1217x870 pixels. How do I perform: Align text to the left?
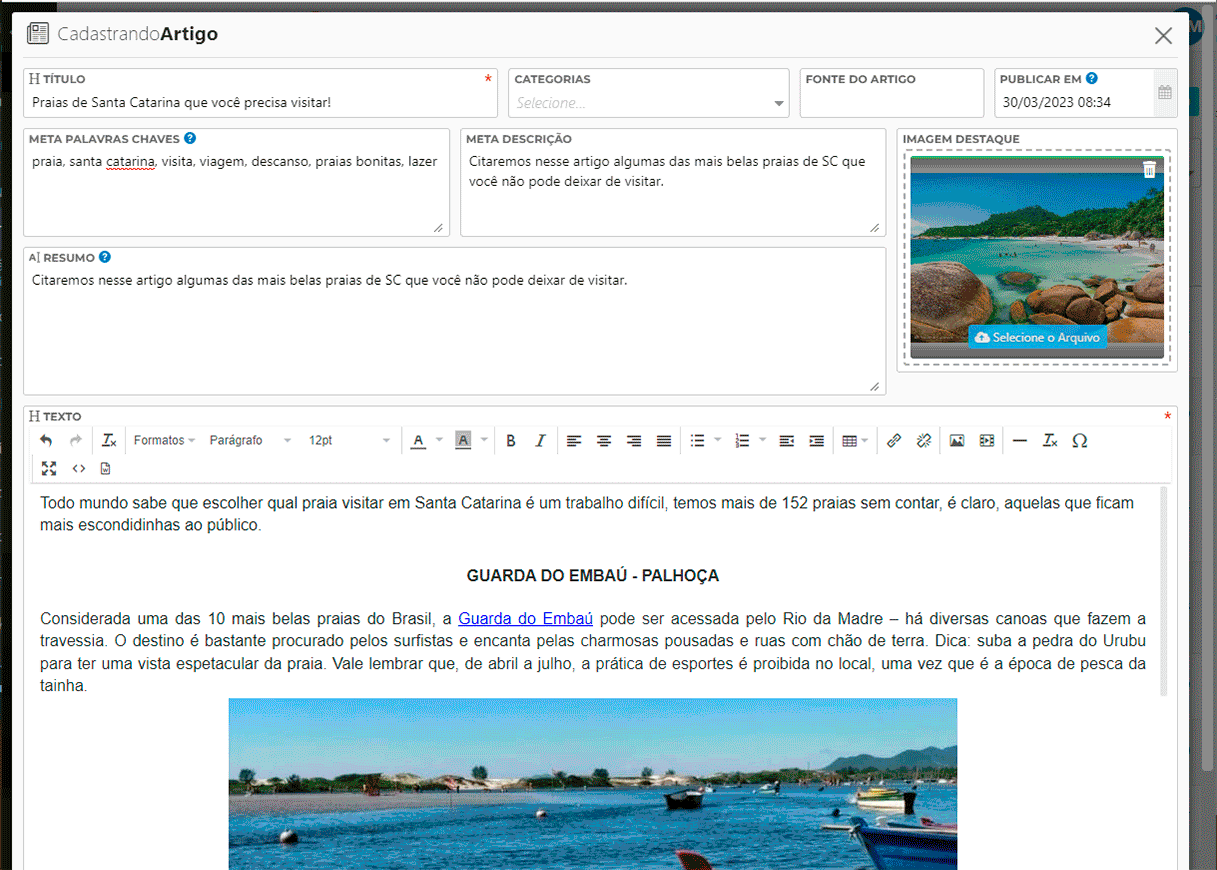point(574,440)
